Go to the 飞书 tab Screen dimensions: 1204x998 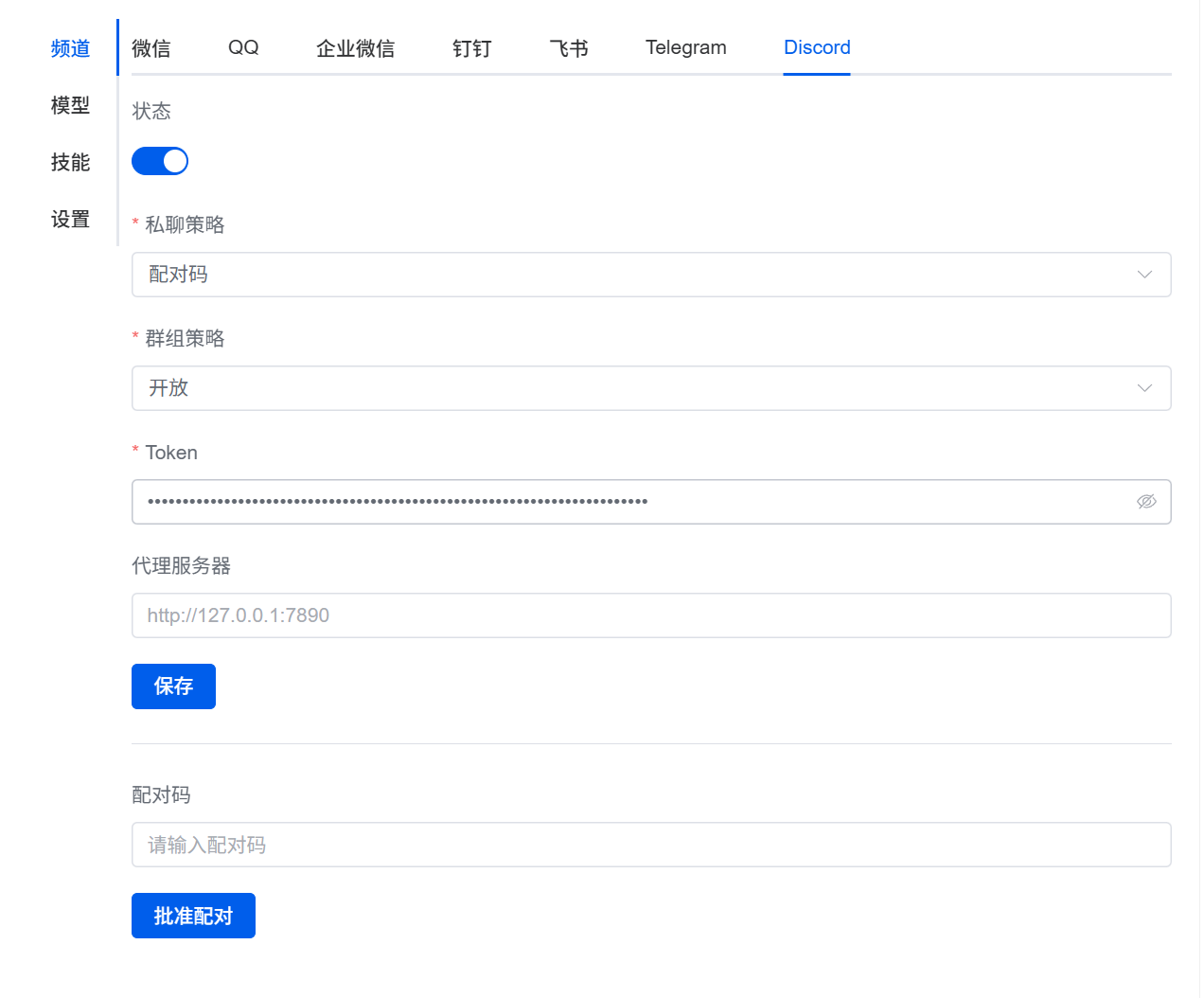tap(568, 48)
